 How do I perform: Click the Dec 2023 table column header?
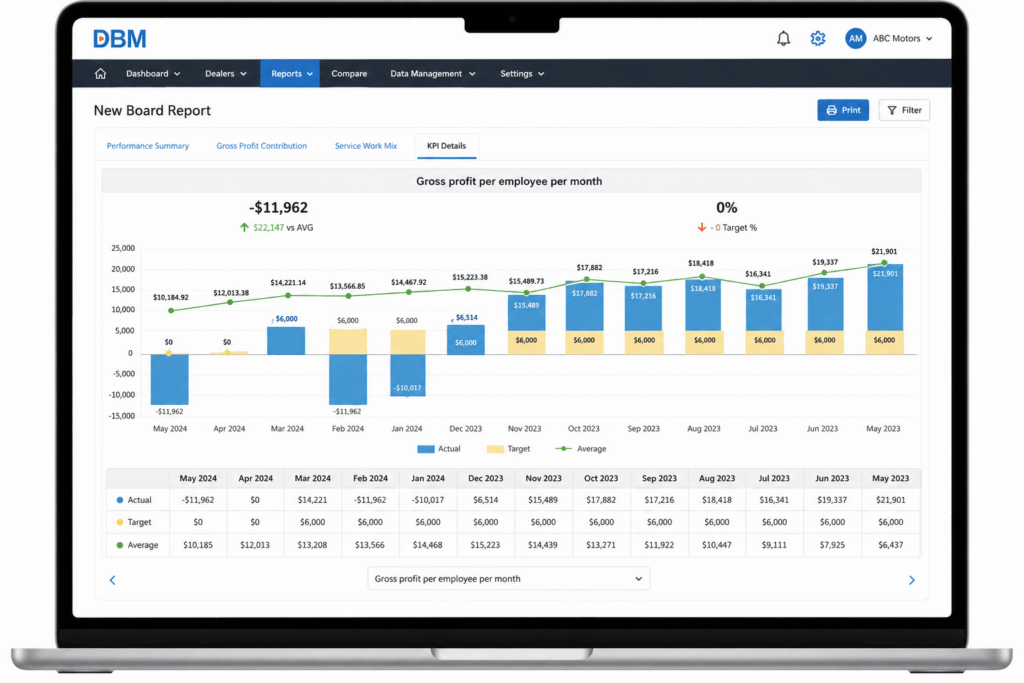485,479
